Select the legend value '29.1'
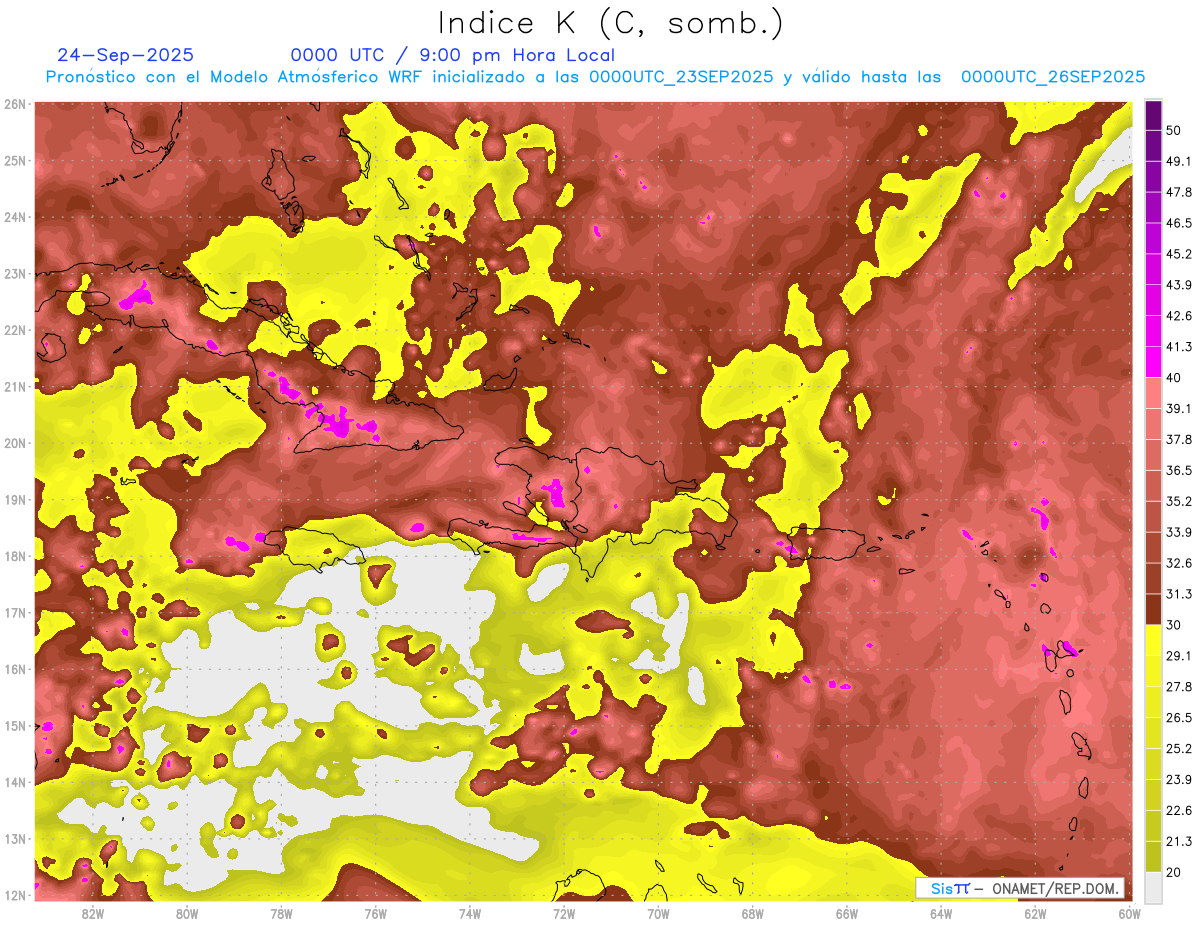 pos(1179,656)
